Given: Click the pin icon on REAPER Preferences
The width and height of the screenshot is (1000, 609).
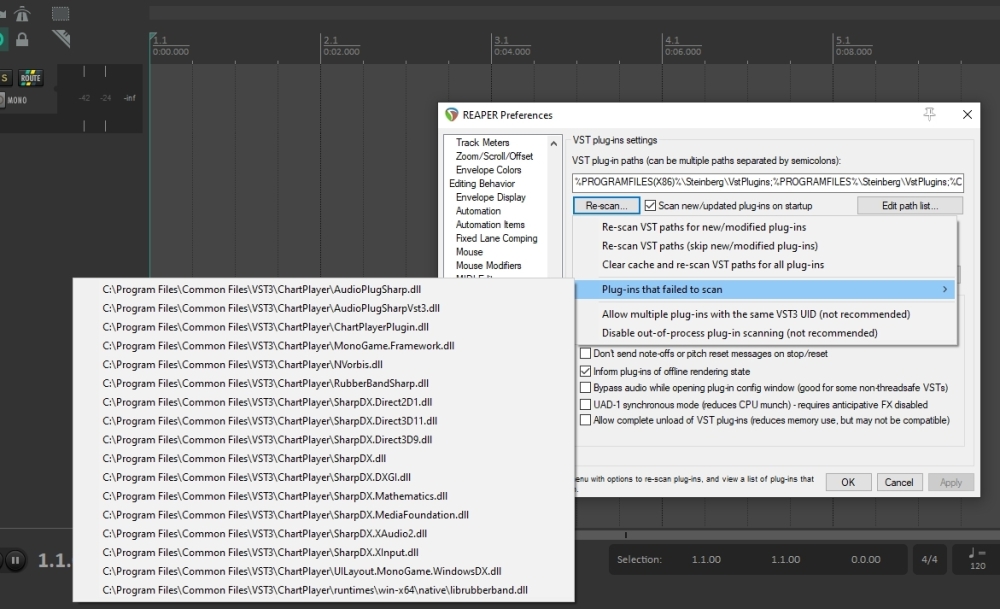Looking at the screenshot, I should 929,115.
